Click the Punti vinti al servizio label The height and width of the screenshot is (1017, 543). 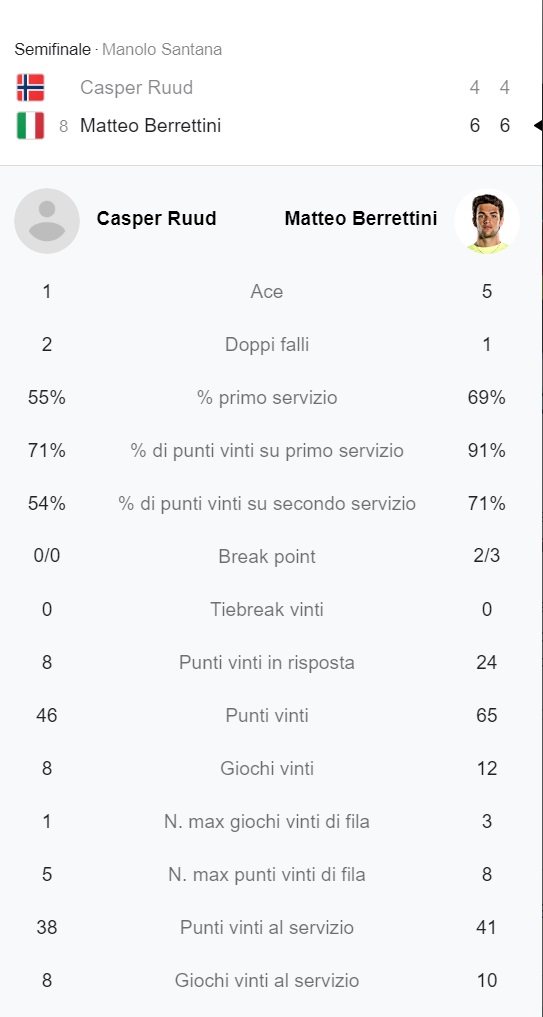click(267, 927)
